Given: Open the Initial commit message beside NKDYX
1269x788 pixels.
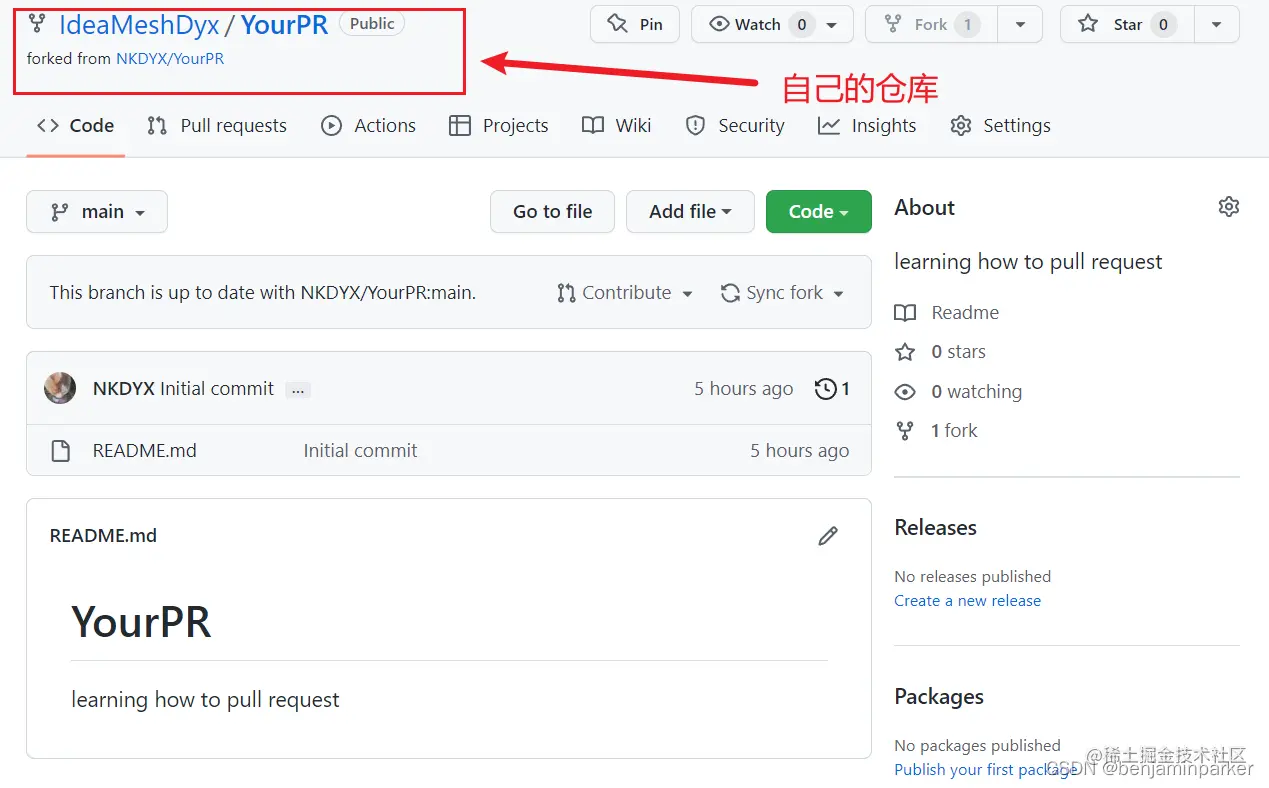Looking at the screenshot, I should pyautogui.click(x=217, y=389).
